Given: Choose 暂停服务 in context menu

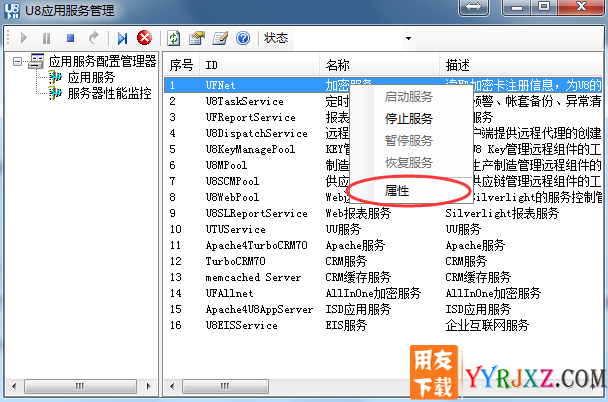Looking at the screenshot, I should click(x=409, y=140).
